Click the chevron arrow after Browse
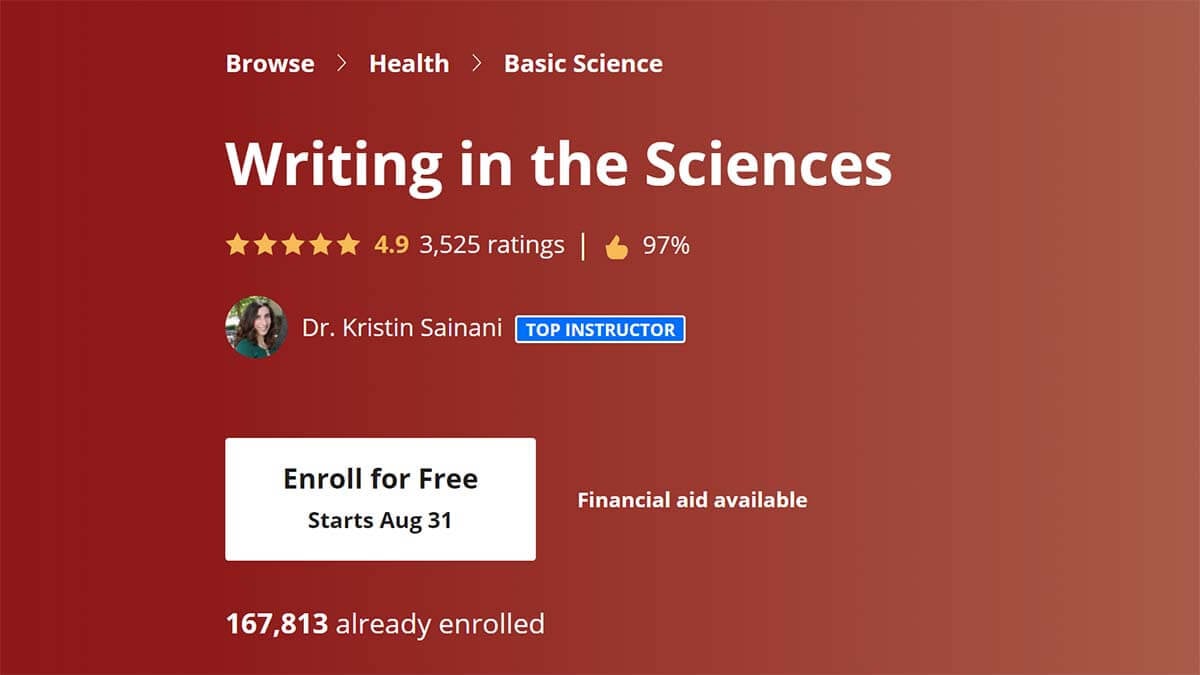The height and width of the screenshot is (675, 1200). (342, 63)
